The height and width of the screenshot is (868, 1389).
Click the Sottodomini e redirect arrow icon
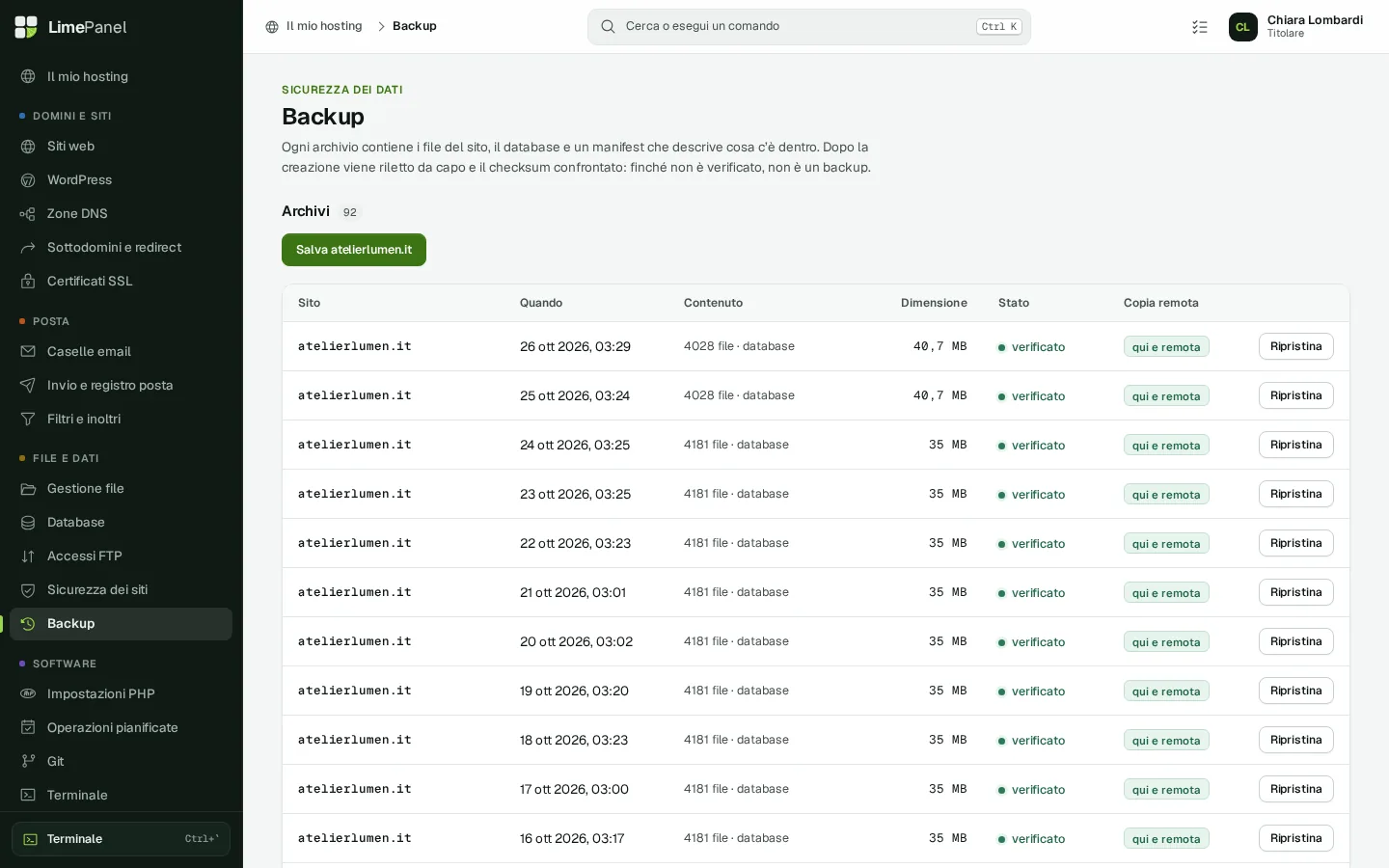[x=28, y=248]
